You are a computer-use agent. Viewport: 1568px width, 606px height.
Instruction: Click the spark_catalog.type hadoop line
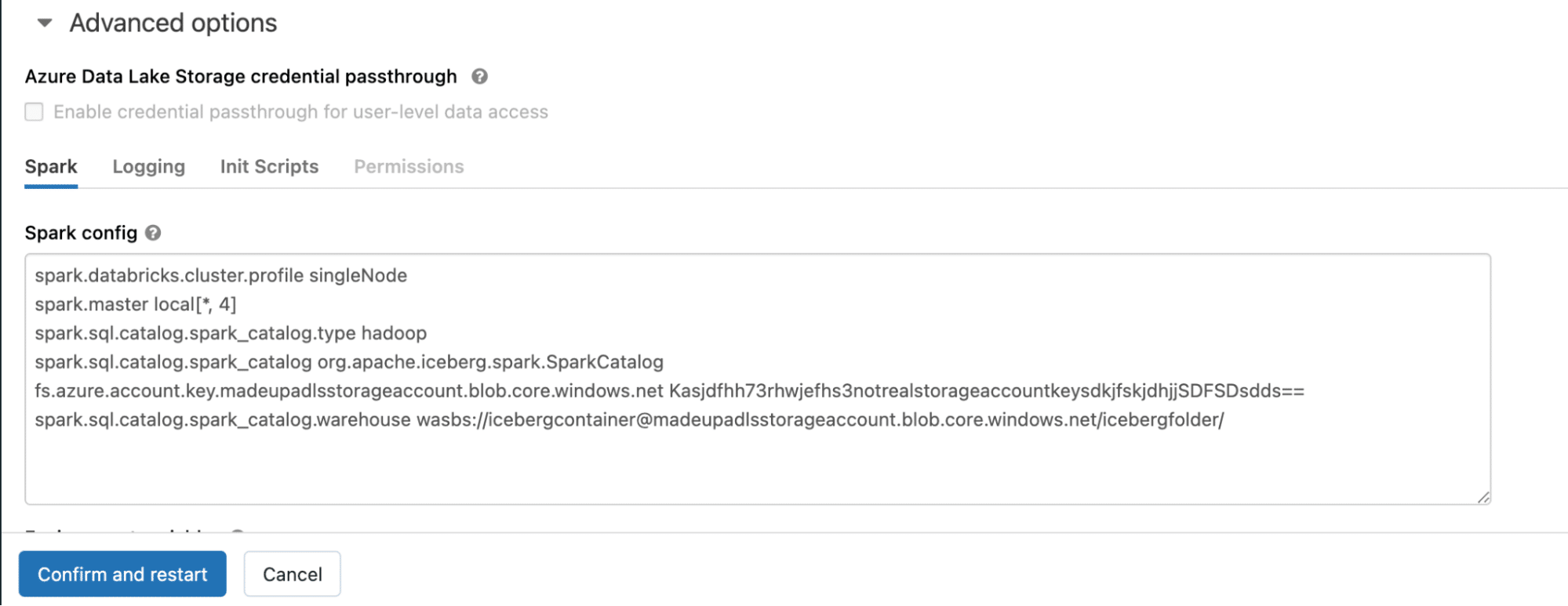(x=231, y=333)
